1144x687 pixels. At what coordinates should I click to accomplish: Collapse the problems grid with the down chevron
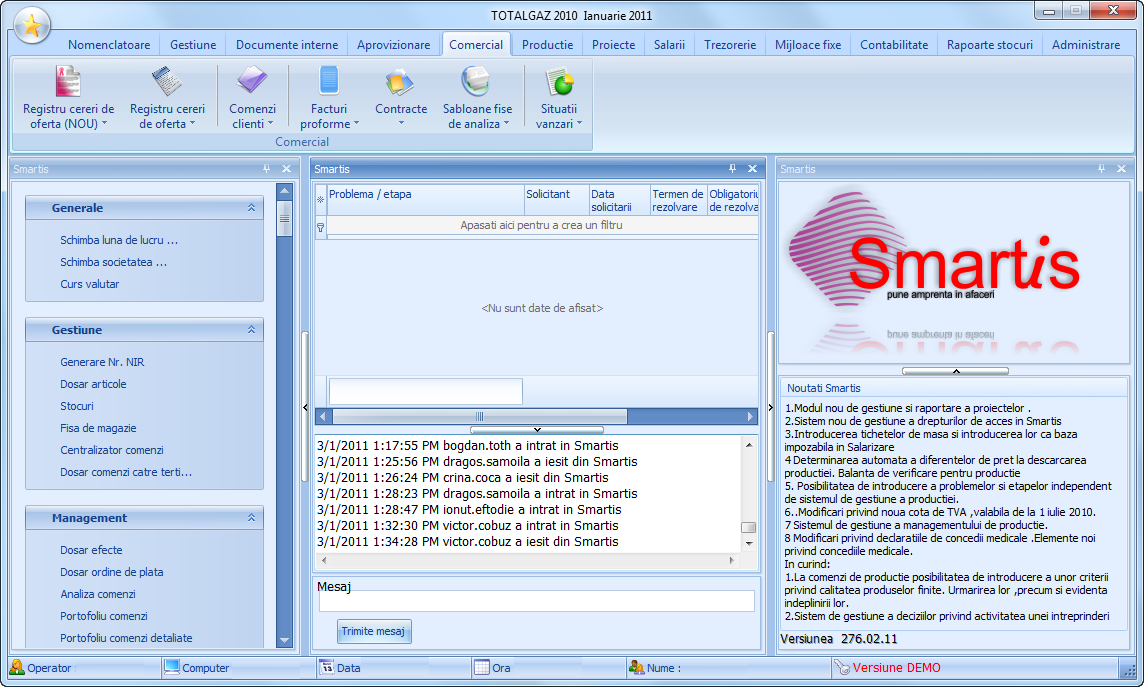[x=537, y=430]
